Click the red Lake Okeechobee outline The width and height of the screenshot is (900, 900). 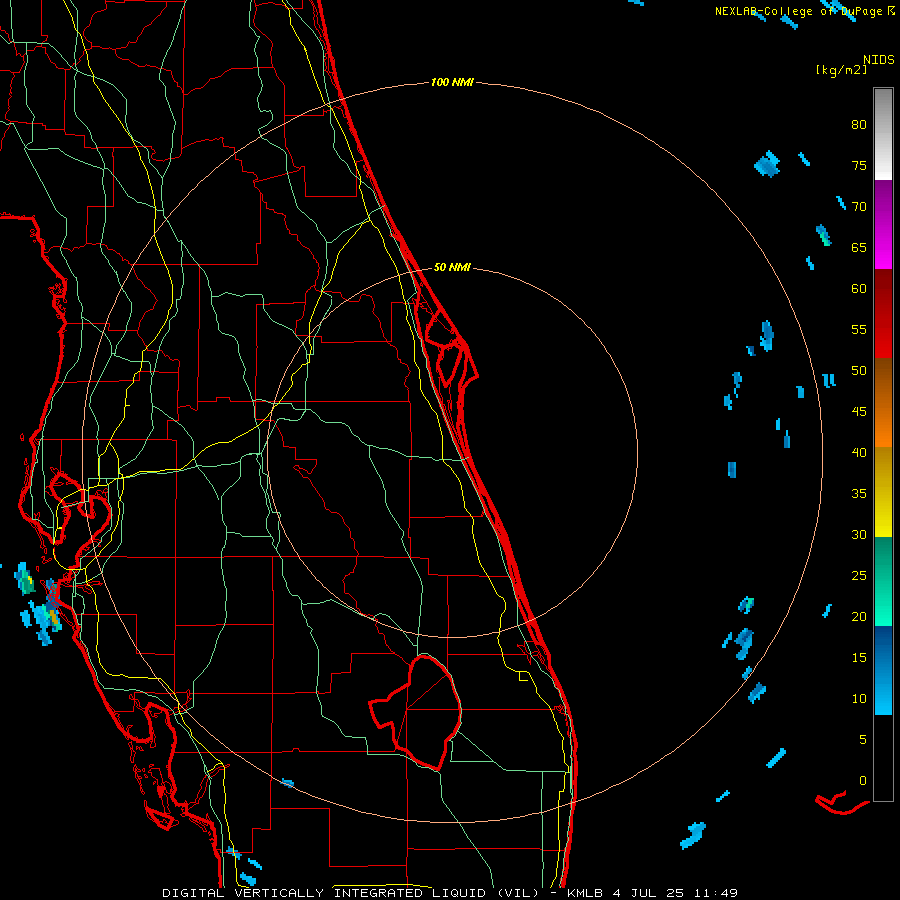[x=416, y=712]
